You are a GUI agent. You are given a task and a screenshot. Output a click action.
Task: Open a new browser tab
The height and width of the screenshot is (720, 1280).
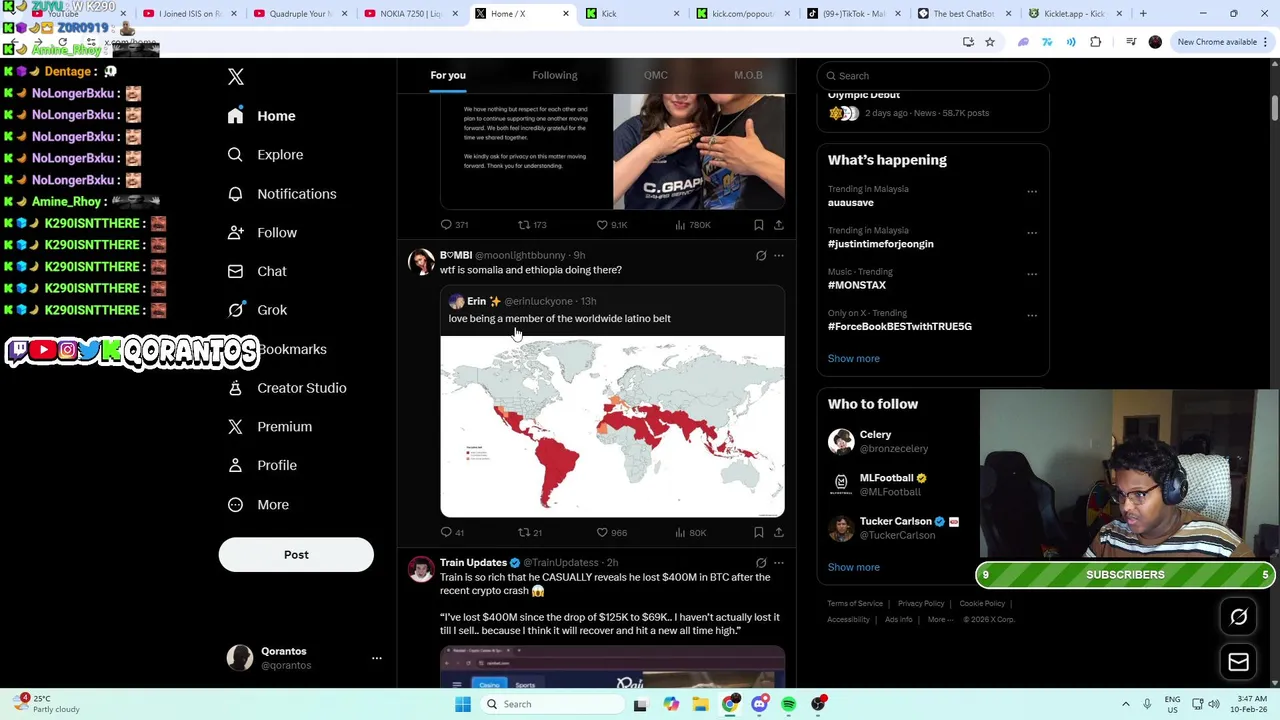1143,14
